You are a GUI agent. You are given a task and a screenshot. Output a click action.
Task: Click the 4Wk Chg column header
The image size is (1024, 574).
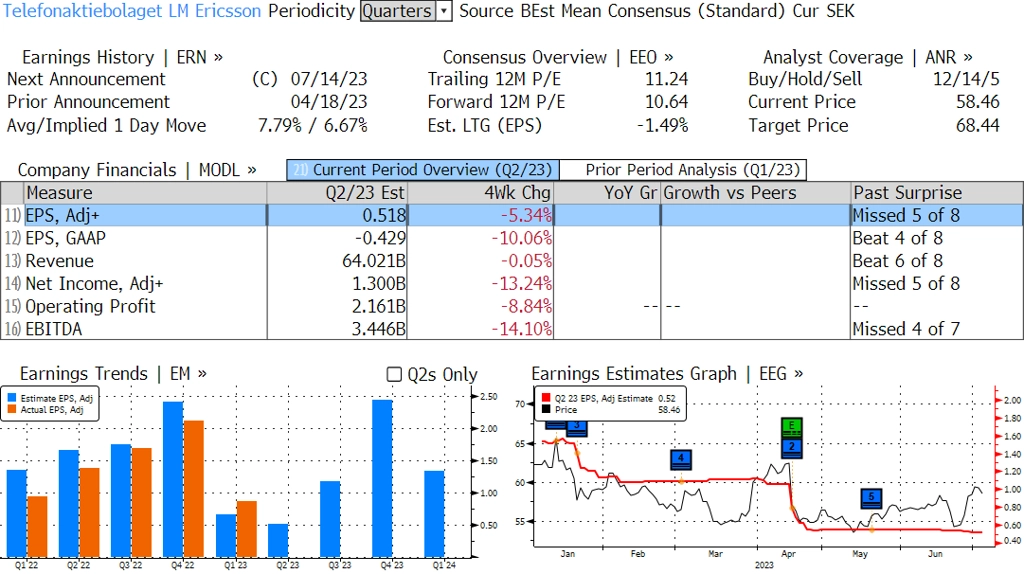click(x=480, y=193)
